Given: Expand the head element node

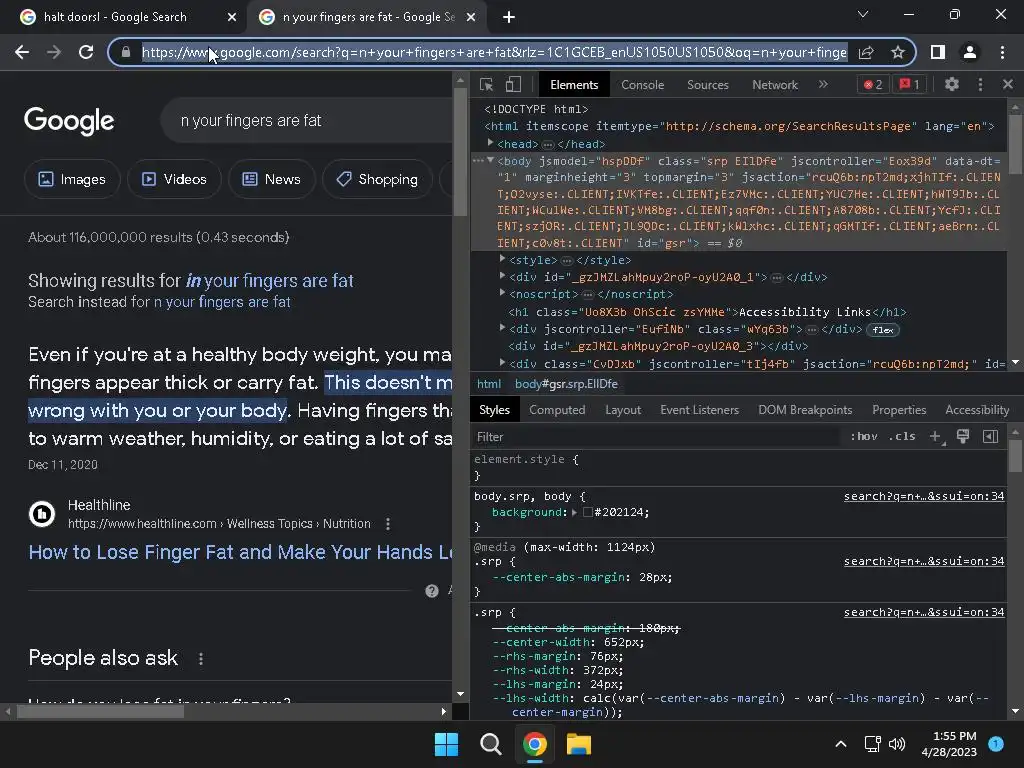Looking at the screenshot, I should coord(490,143).
